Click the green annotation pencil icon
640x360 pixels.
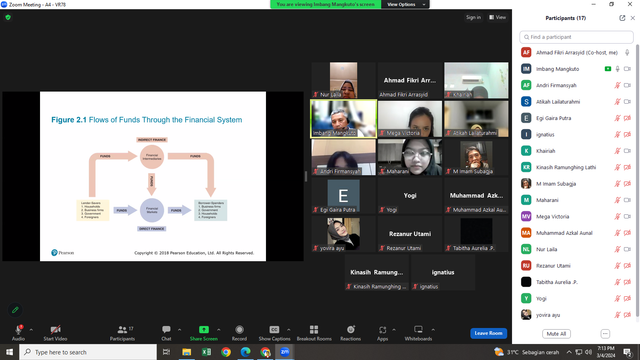(x=15, y=310)
